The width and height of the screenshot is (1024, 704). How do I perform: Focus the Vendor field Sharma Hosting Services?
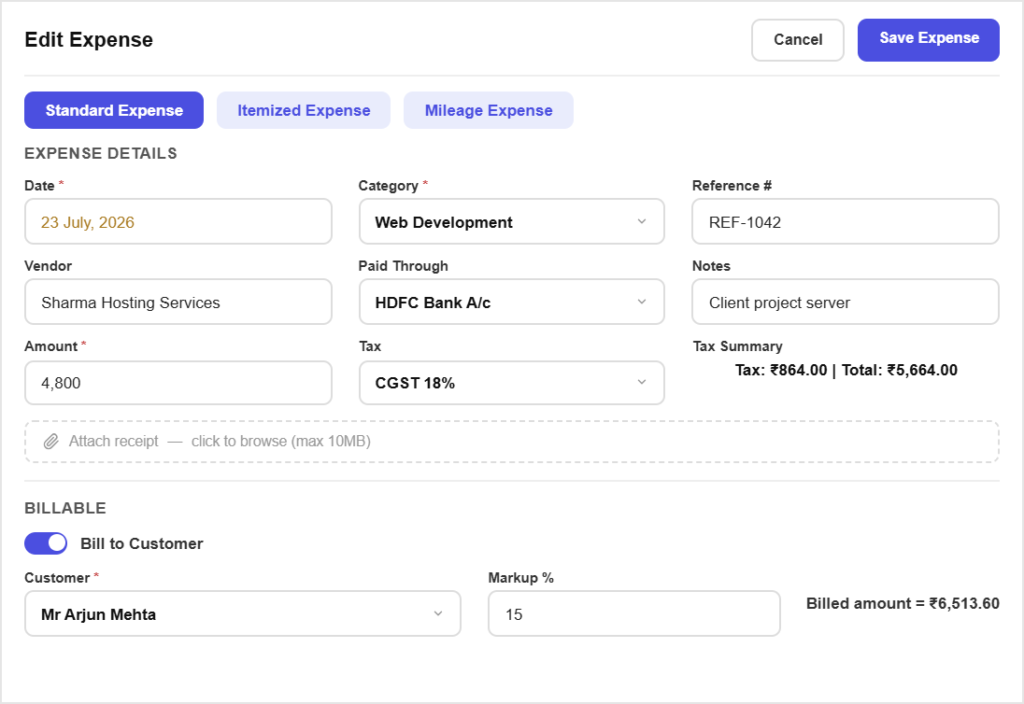178,302
